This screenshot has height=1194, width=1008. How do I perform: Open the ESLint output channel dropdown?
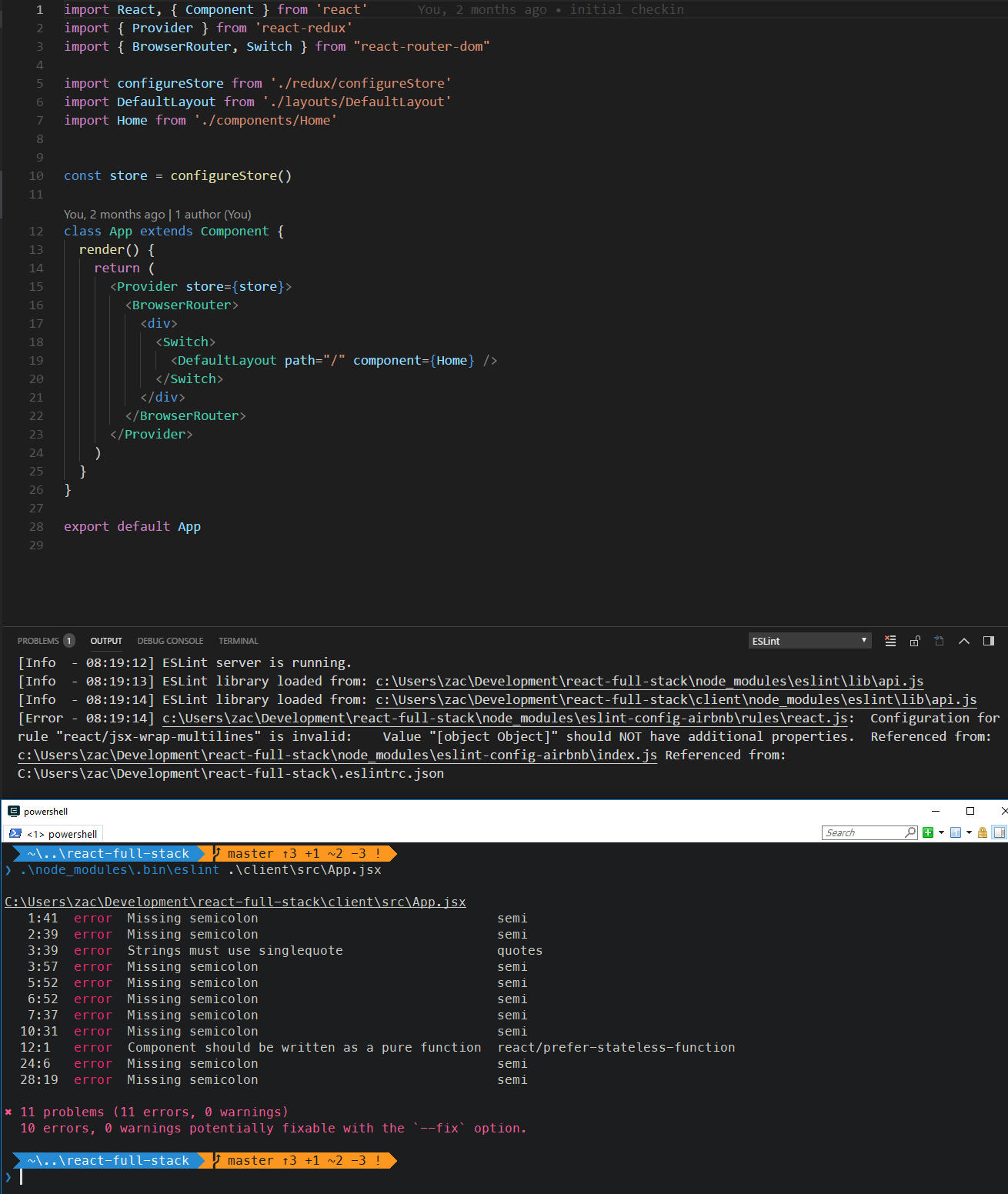[x=809, y=641]
